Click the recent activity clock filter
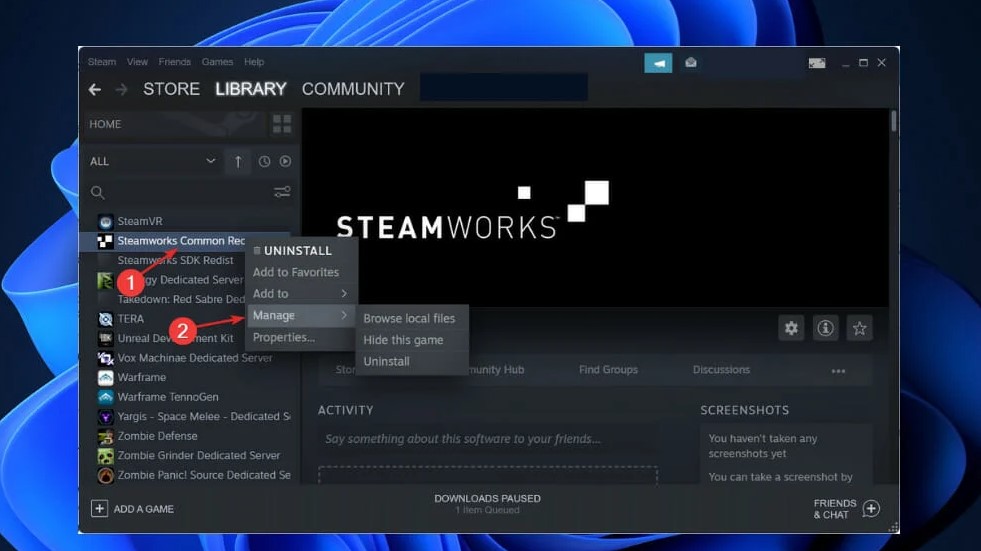The width and height of the screenshot is (981, 551). pyautogui.click(x=265, y=161)
